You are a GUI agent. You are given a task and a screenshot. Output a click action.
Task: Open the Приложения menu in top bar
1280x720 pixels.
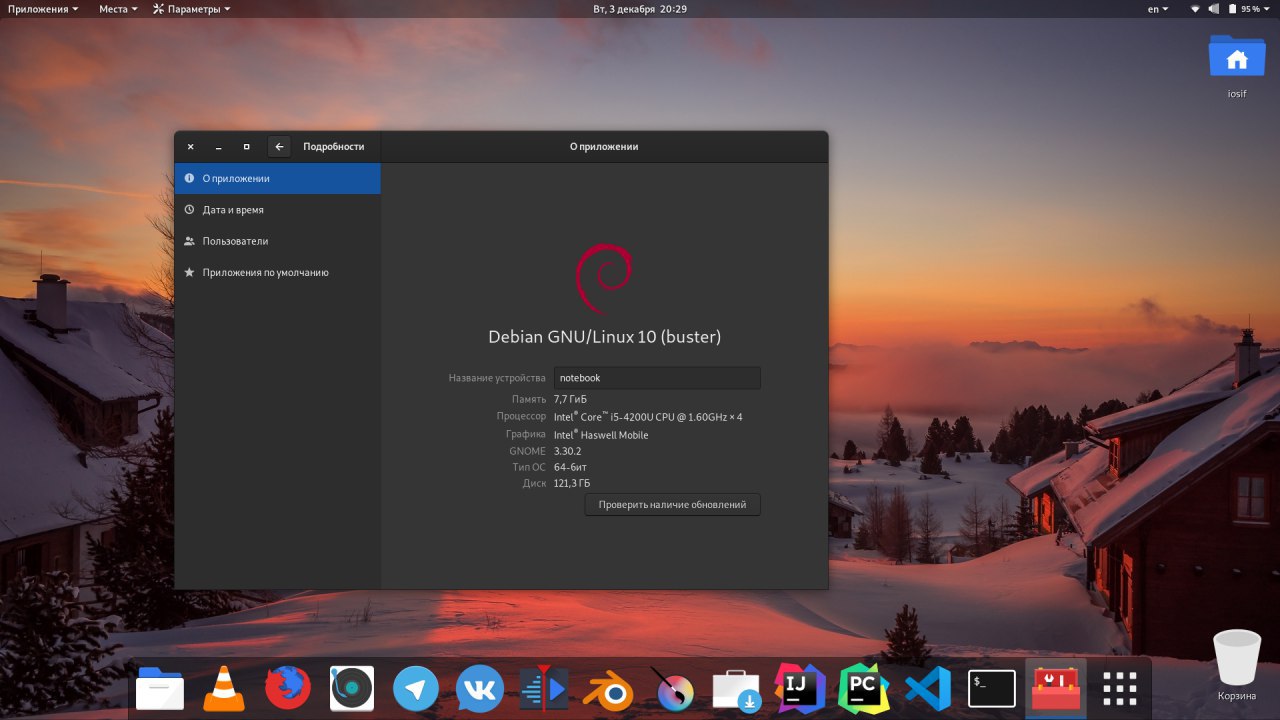click(44, 9)
